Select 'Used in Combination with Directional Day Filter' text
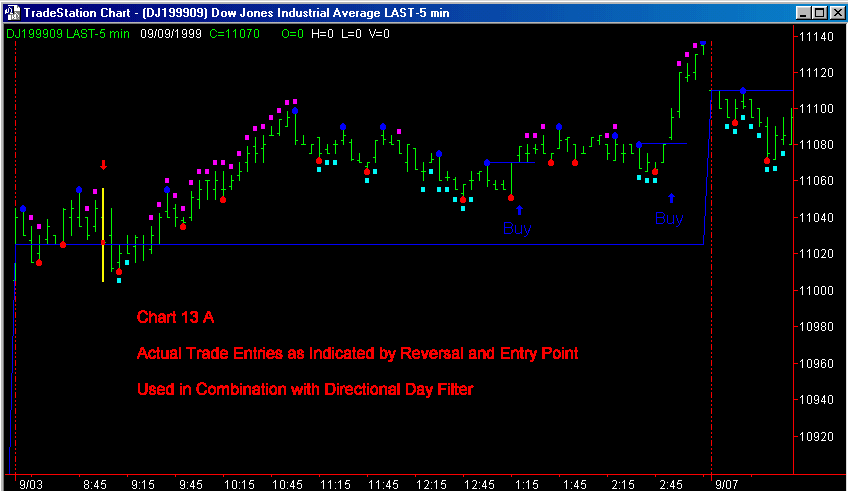Viewport: 848px width, 491px height. tap(305, 389)
